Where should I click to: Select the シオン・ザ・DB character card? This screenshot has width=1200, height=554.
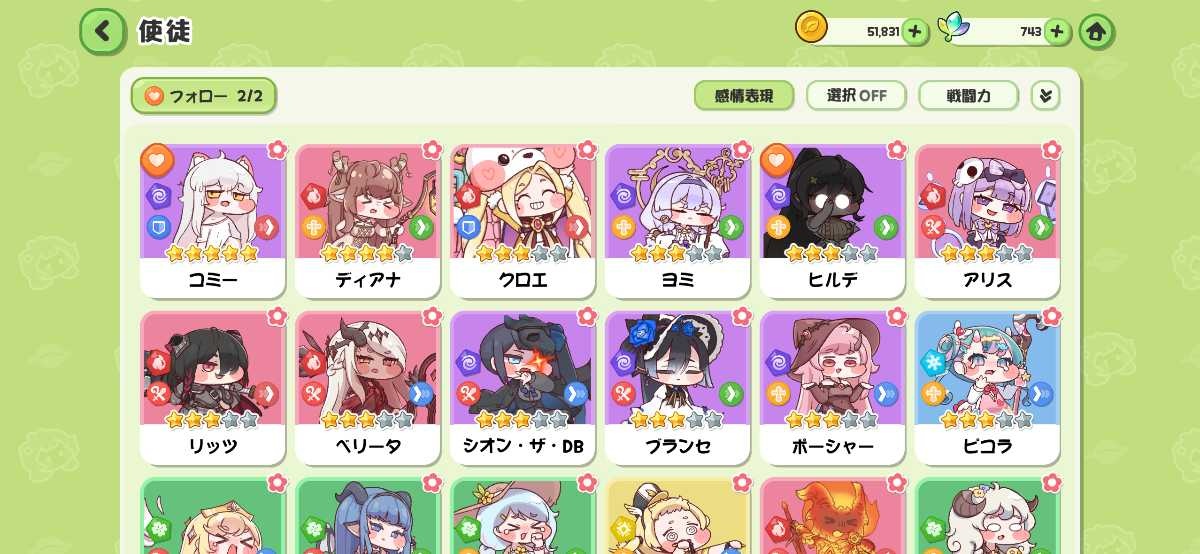[523, 388]
